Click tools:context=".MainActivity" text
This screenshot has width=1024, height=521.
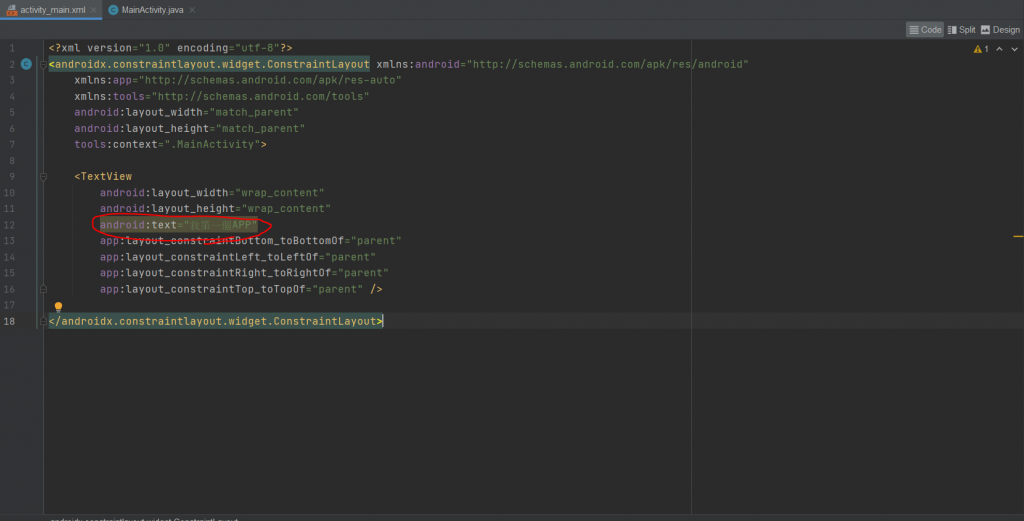tap(170, 145)
